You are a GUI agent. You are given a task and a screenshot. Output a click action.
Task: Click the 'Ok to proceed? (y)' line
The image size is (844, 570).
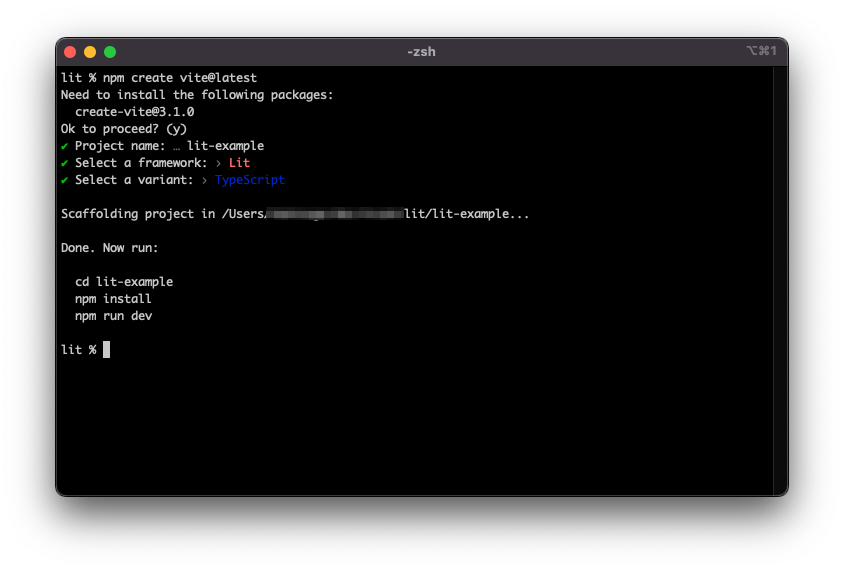tap(124, 129)
